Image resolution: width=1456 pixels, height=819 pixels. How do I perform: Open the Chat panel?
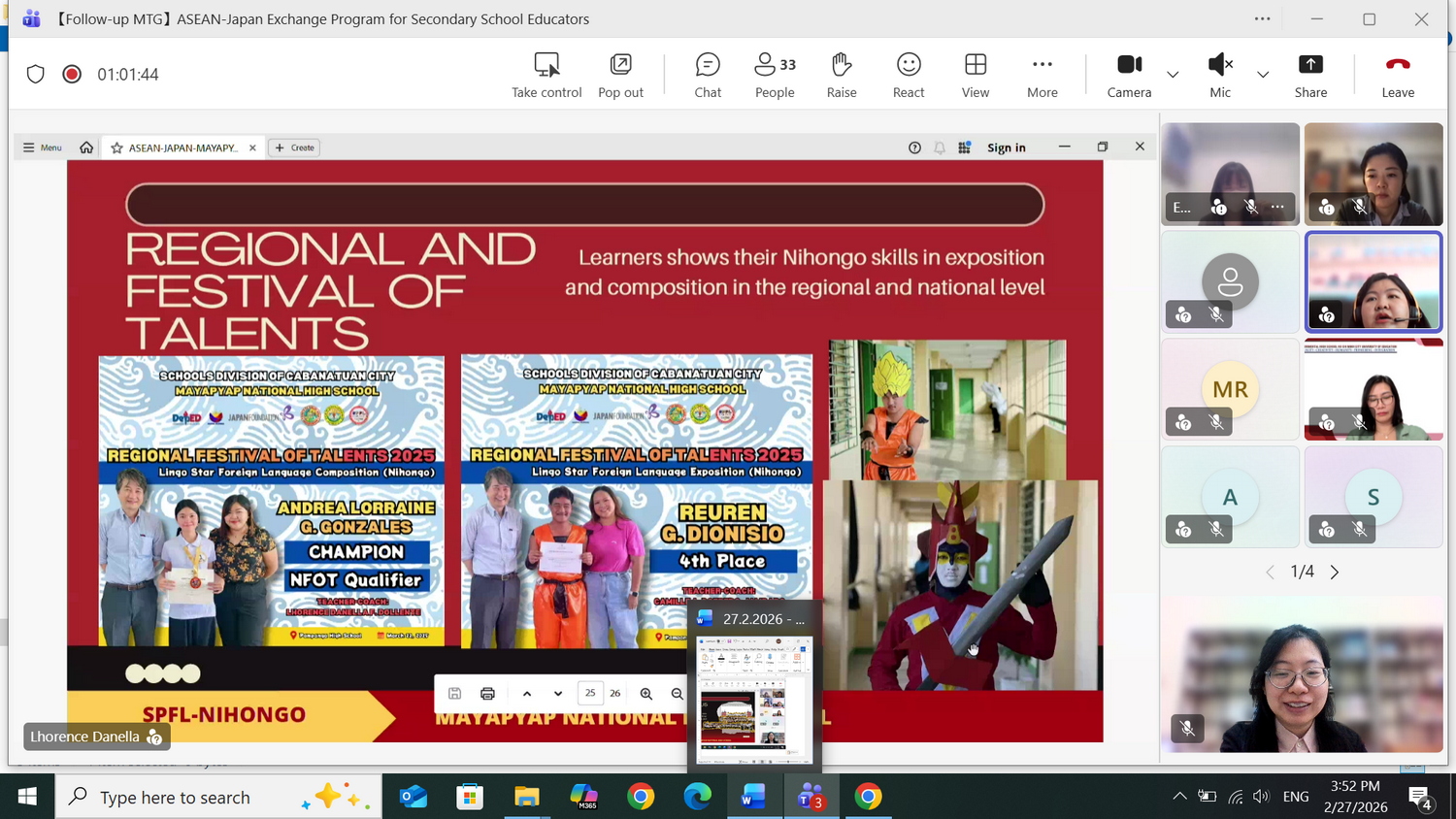click(708, 75)
